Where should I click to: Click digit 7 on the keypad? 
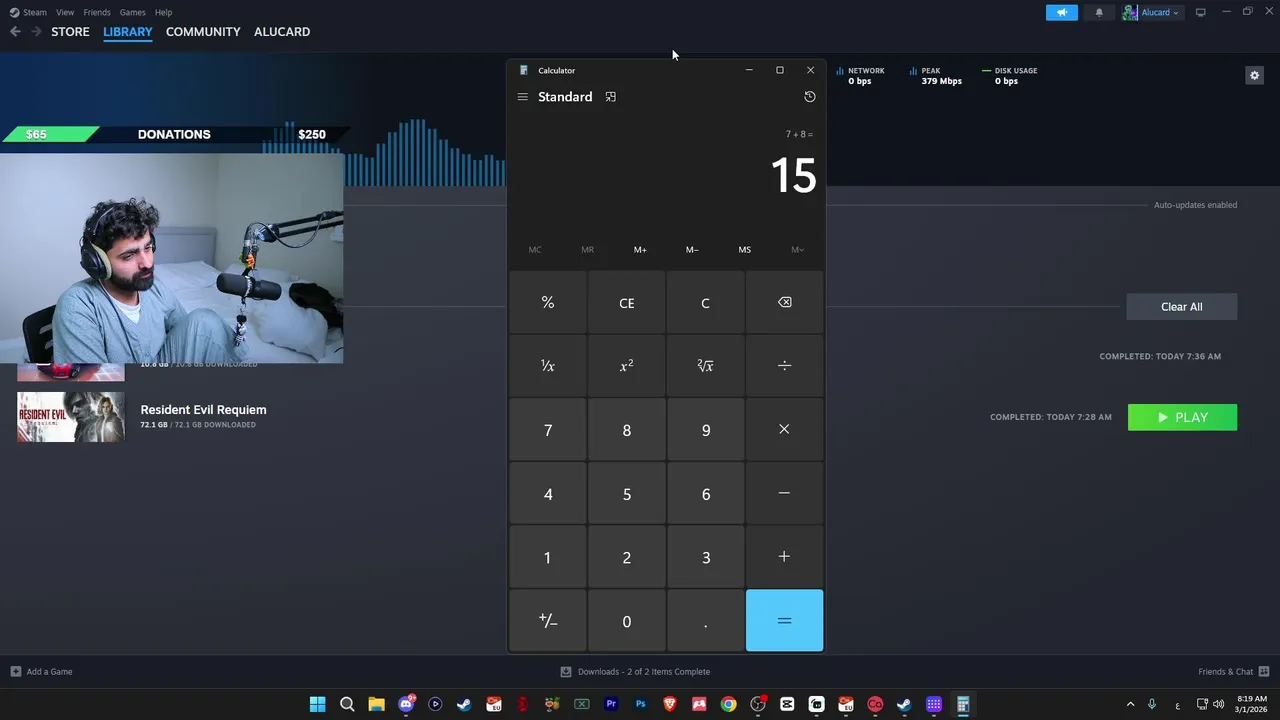click(548, 430)
